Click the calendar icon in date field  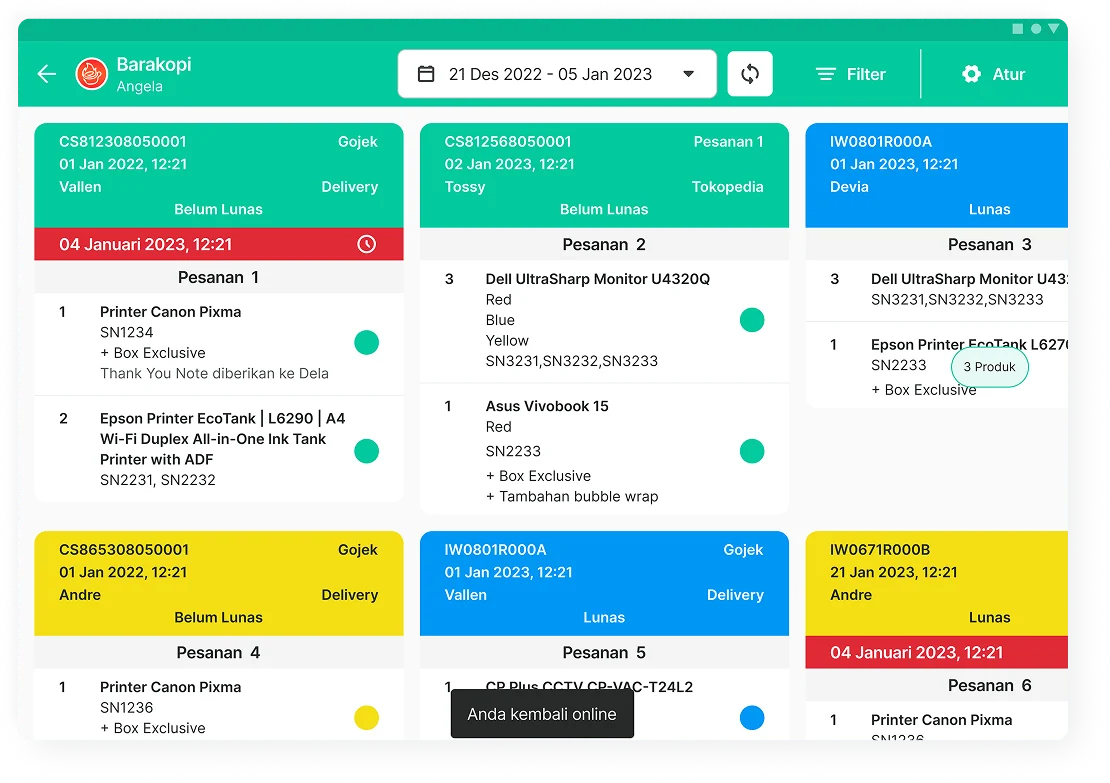coord(426,74)
